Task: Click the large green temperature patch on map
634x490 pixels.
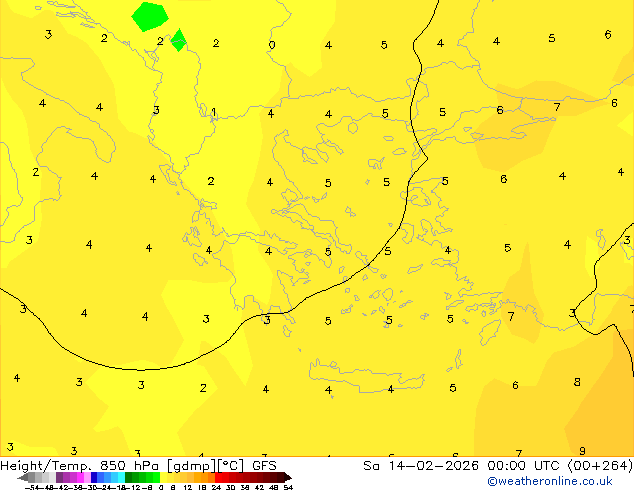Action: click(x=150, y=17)
